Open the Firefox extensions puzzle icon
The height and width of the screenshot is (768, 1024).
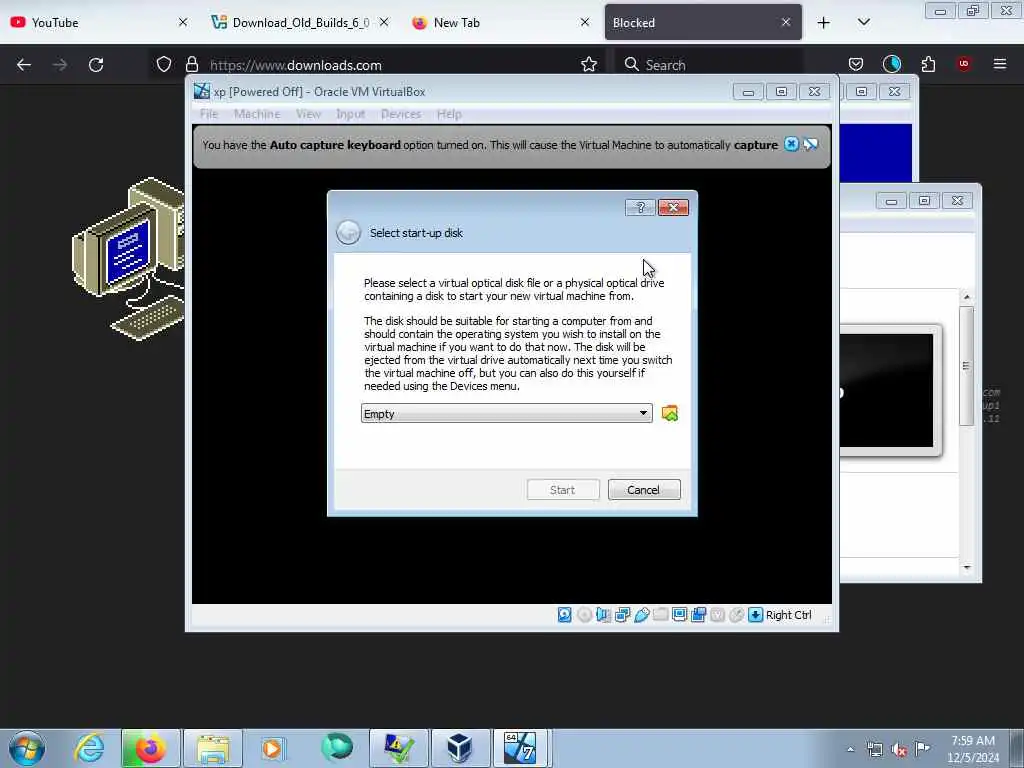pos(928,64)
